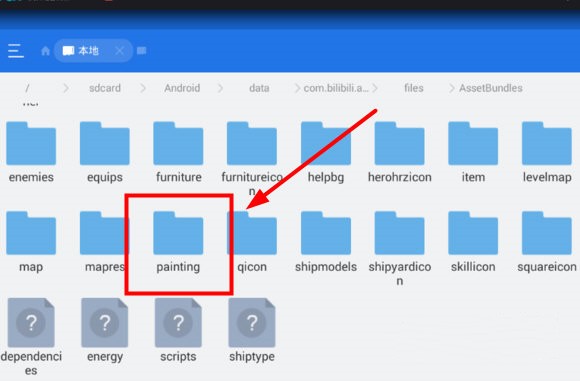The width and height of the screenshot is (580, 381).
Task: Close the 本地 tab
Action: tap(119, 51)
